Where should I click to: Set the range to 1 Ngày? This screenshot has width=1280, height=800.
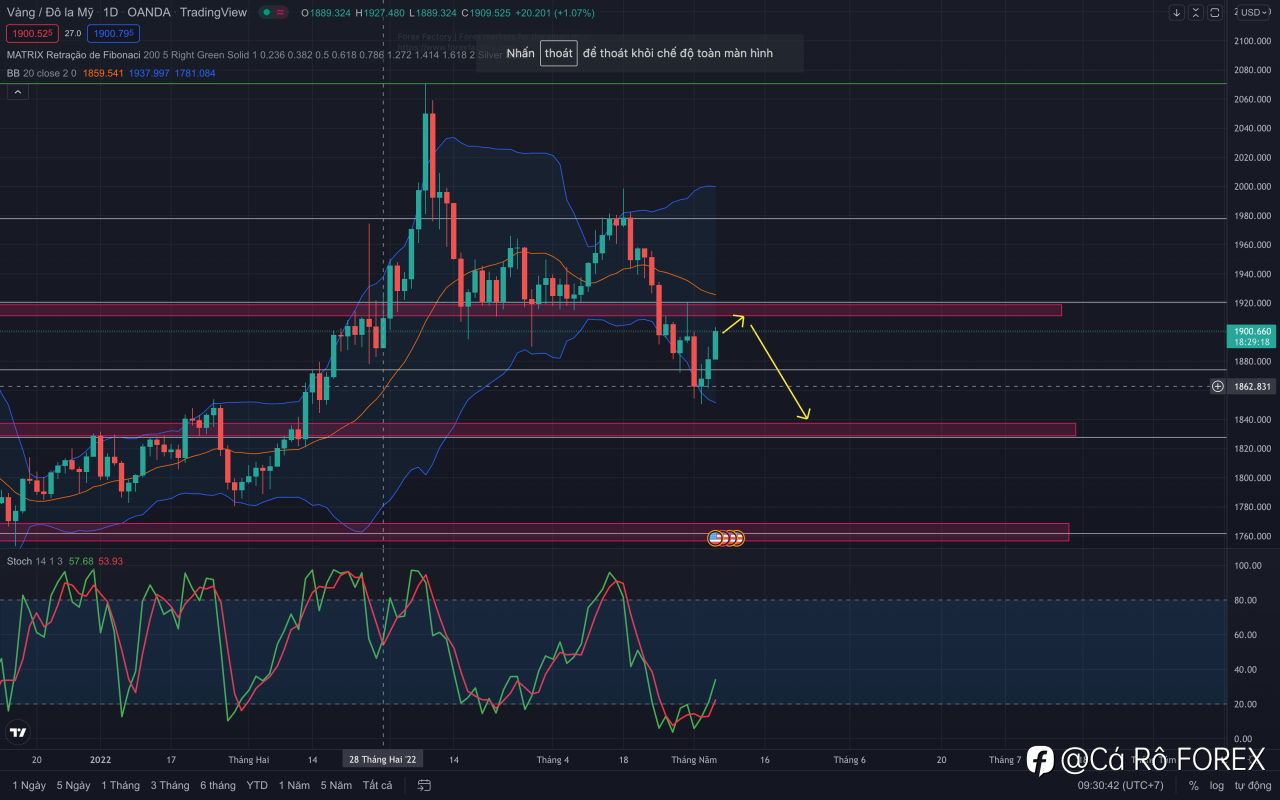click(29, 786)
